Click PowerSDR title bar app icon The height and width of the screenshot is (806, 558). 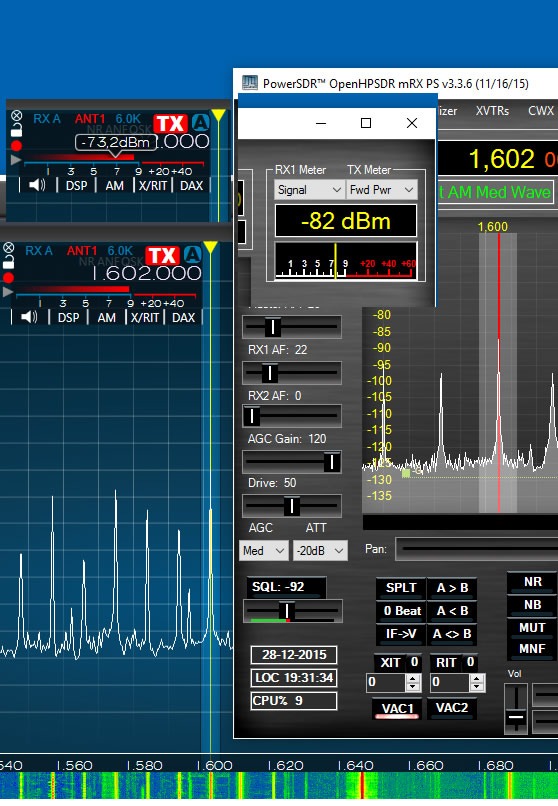(250, 83)
